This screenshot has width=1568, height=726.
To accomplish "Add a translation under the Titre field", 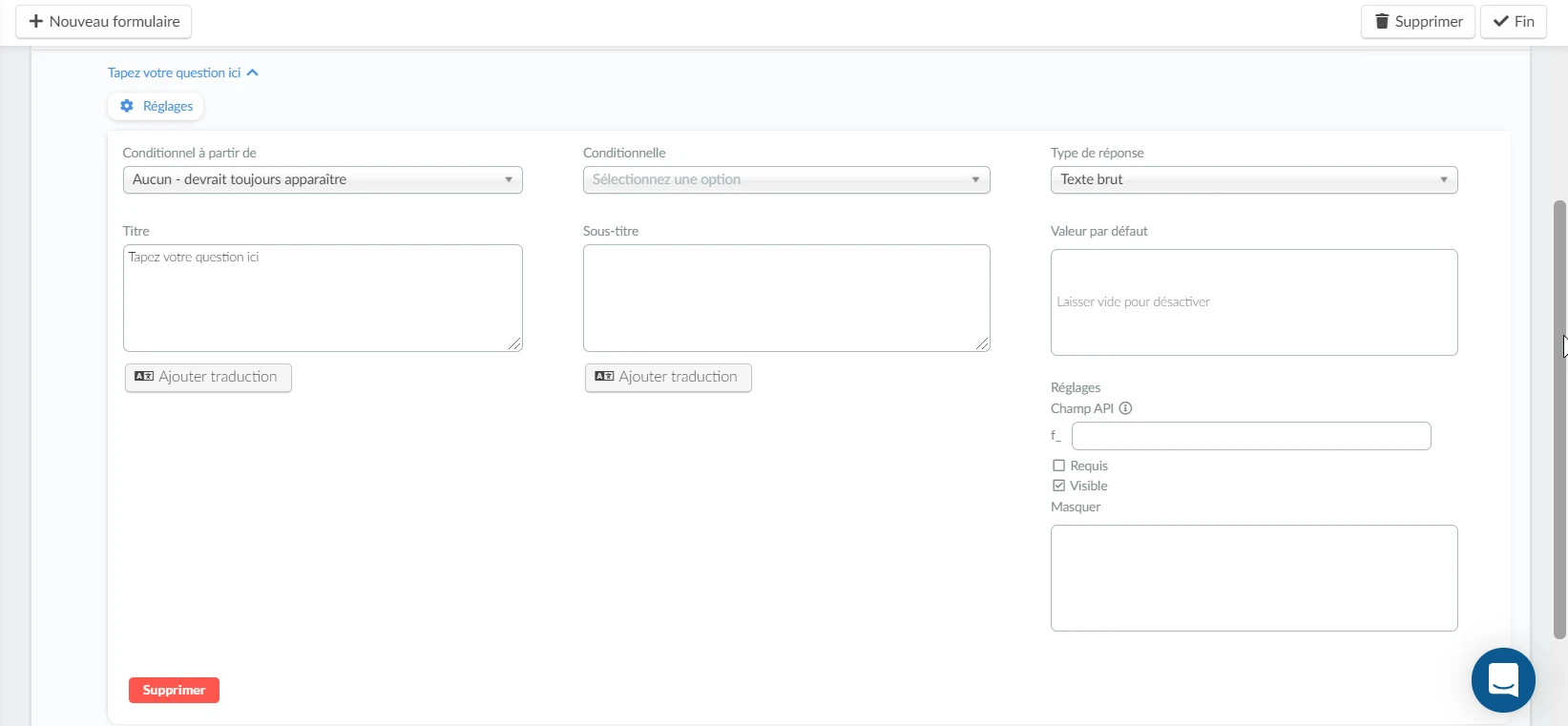I will pos(208,377).
